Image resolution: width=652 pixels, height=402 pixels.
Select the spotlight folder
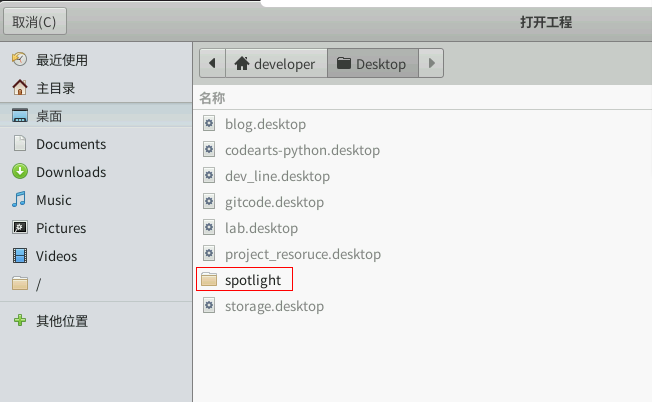click(252, 280)
